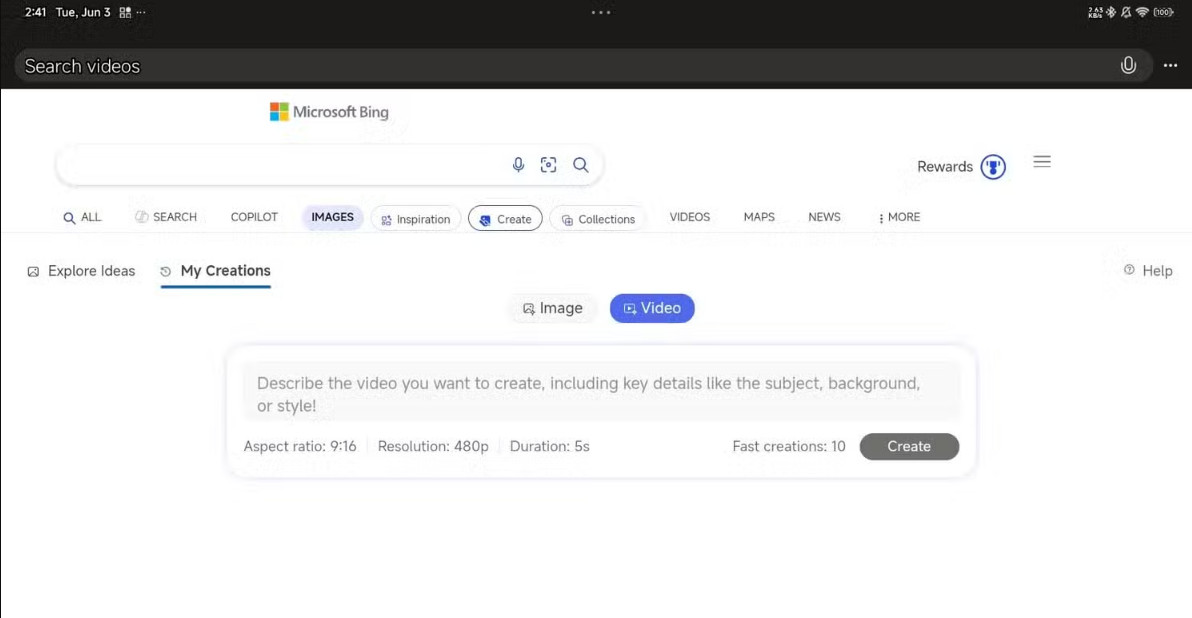Click the Help question mark icon

coord(1129,270)
